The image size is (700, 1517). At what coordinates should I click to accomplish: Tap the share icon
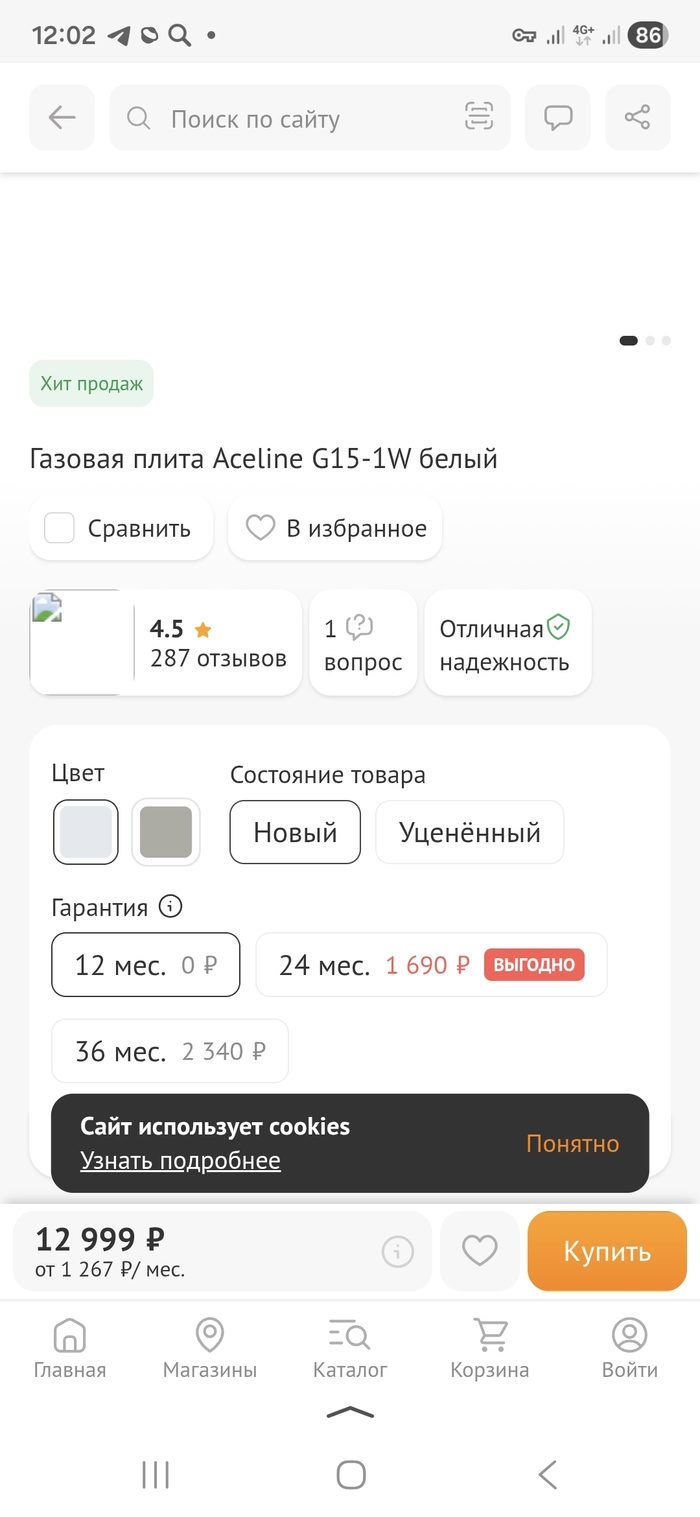coord(637,118)
